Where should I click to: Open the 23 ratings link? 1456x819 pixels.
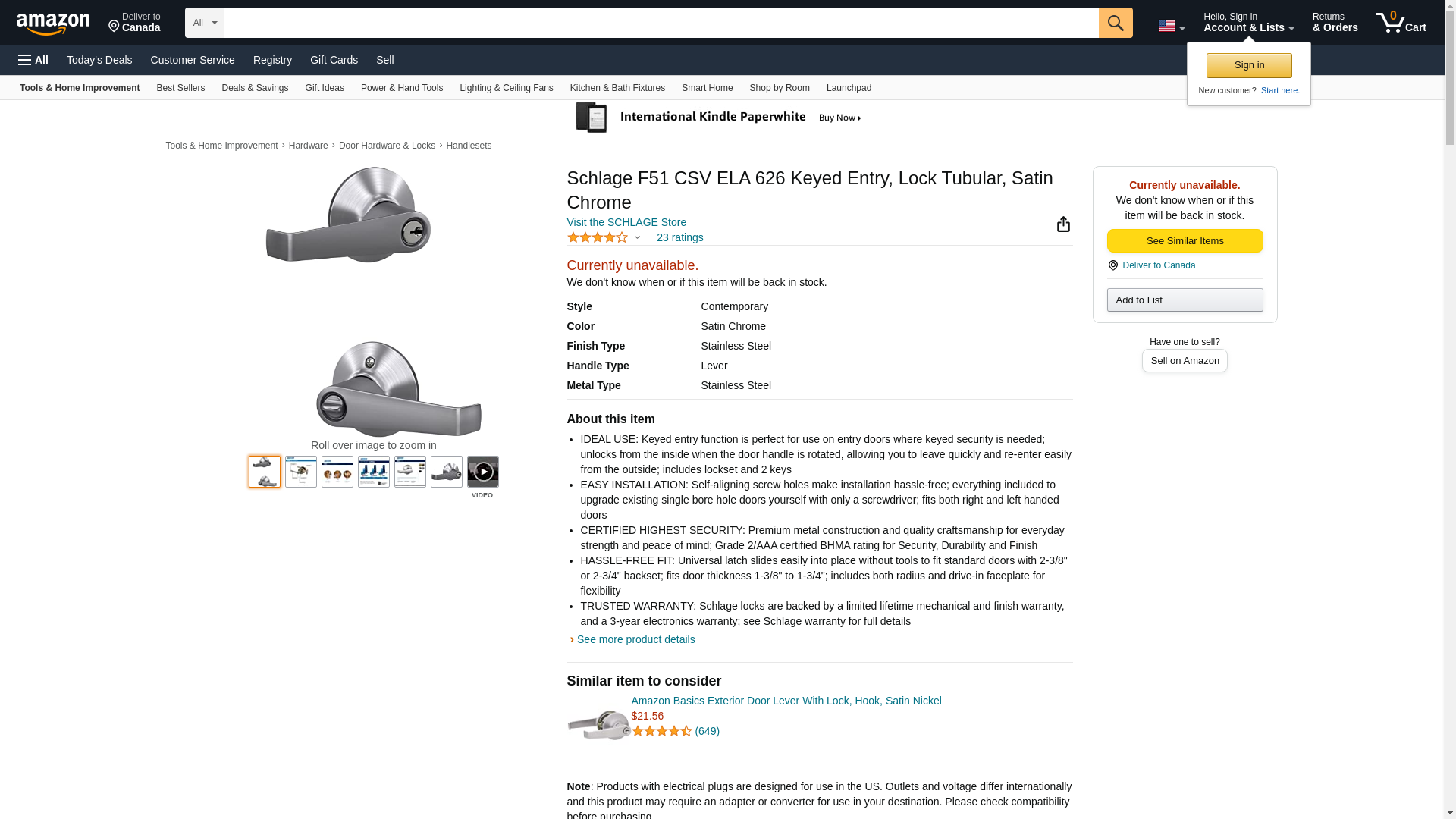coord(679,238)
